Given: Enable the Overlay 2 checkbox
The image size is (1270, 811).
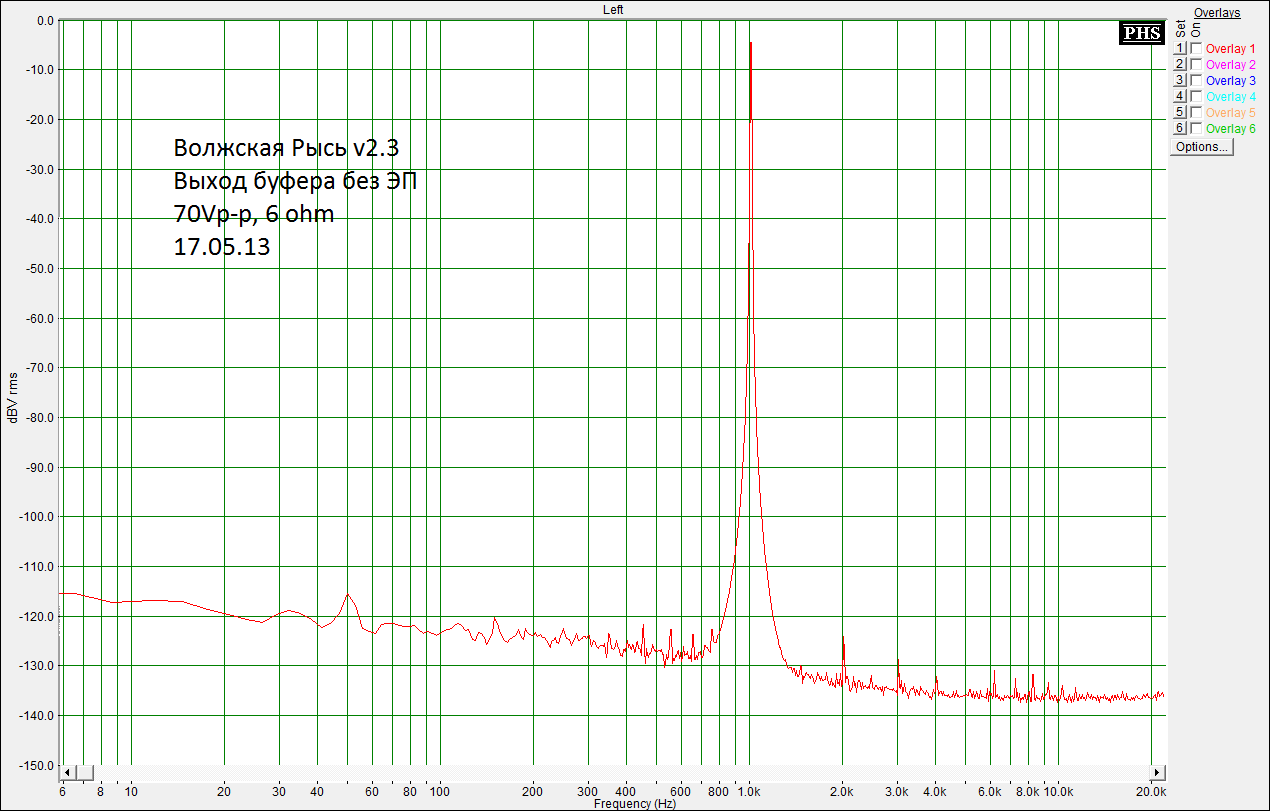Looking at the screenshot, I should pos(1196,64).
